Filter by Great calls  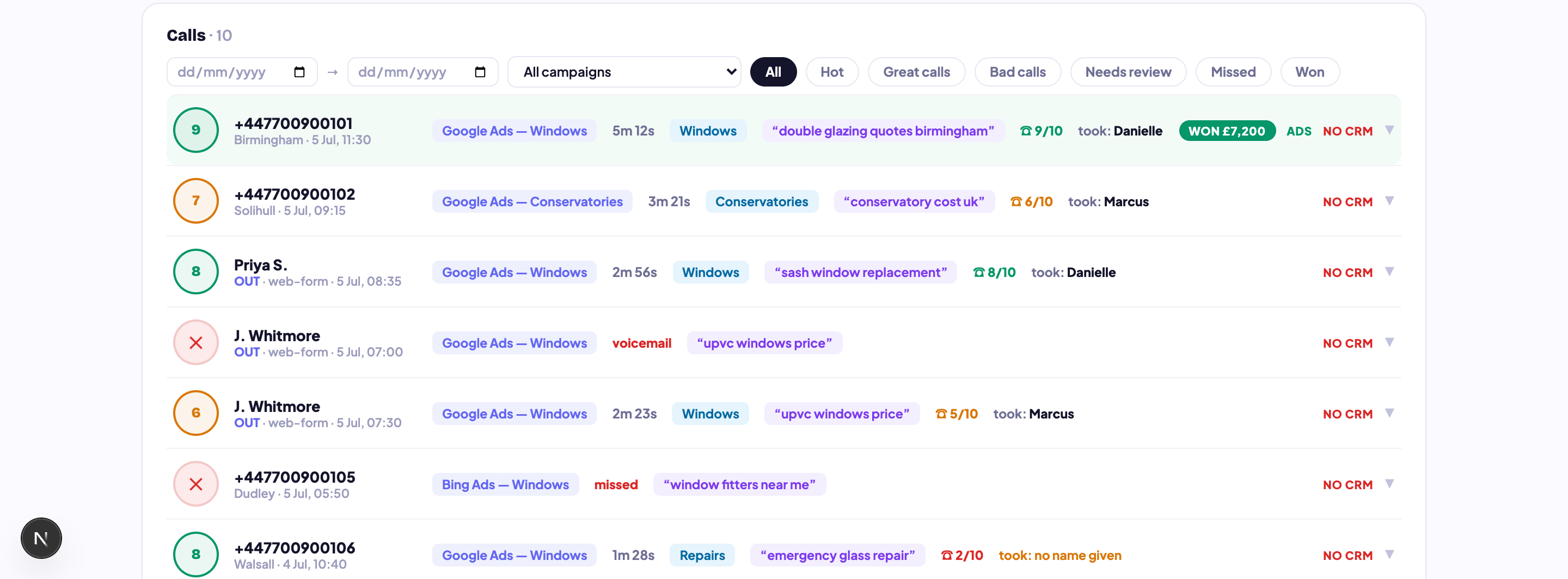(x=916, y=72)
